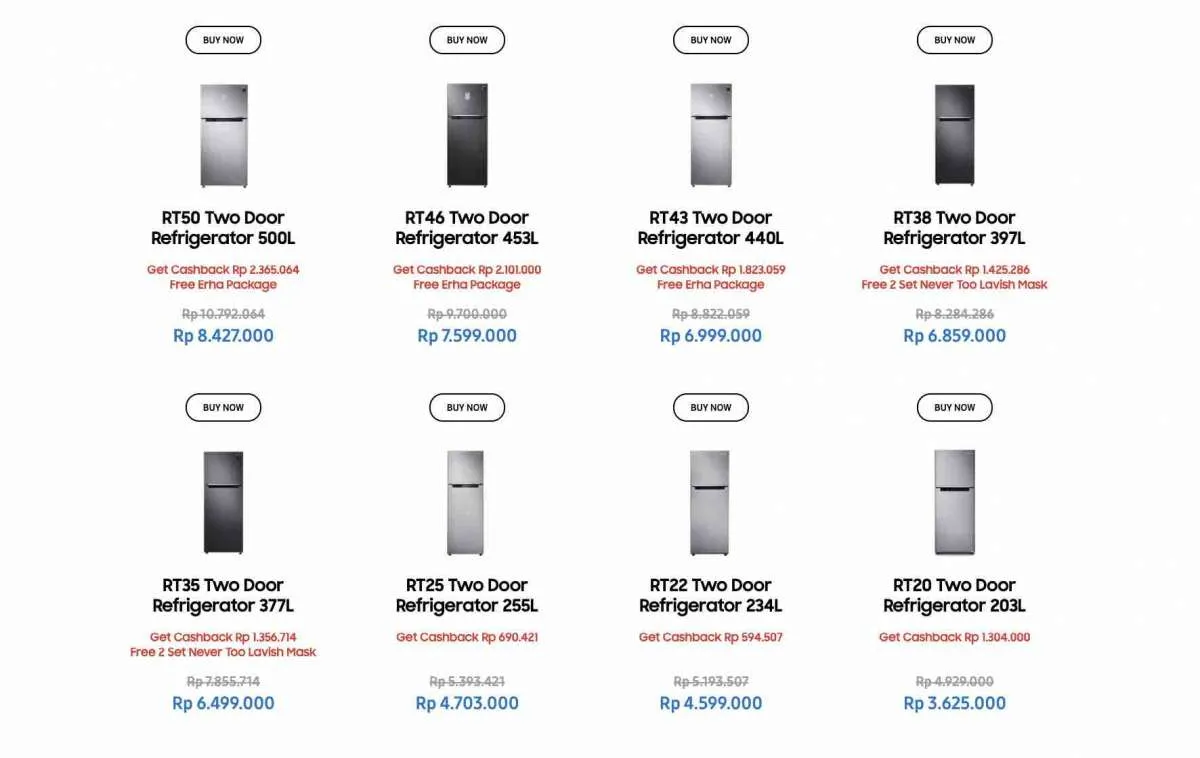Select the RT25 refrigerator thumbnail

point(466,502)
